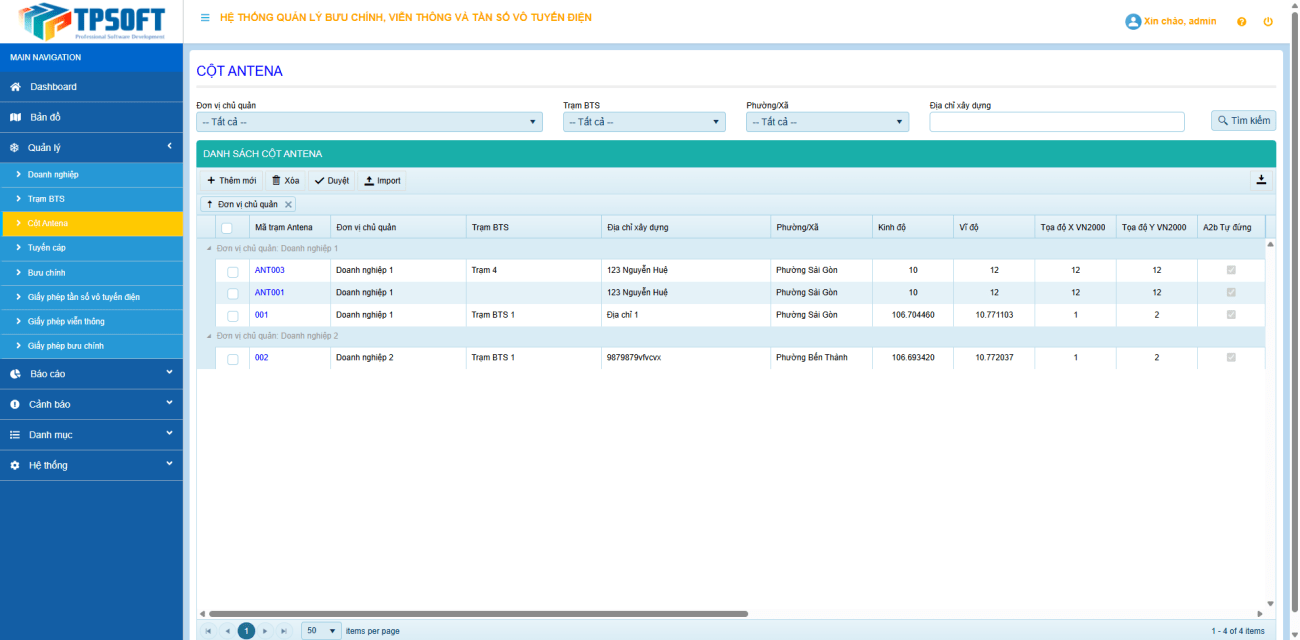Remove the 'Đơn vị chủ quản' grouping chip
The width and height of the screenshot is (1300, 640).
pyautogui.click(x=289, y=204)
